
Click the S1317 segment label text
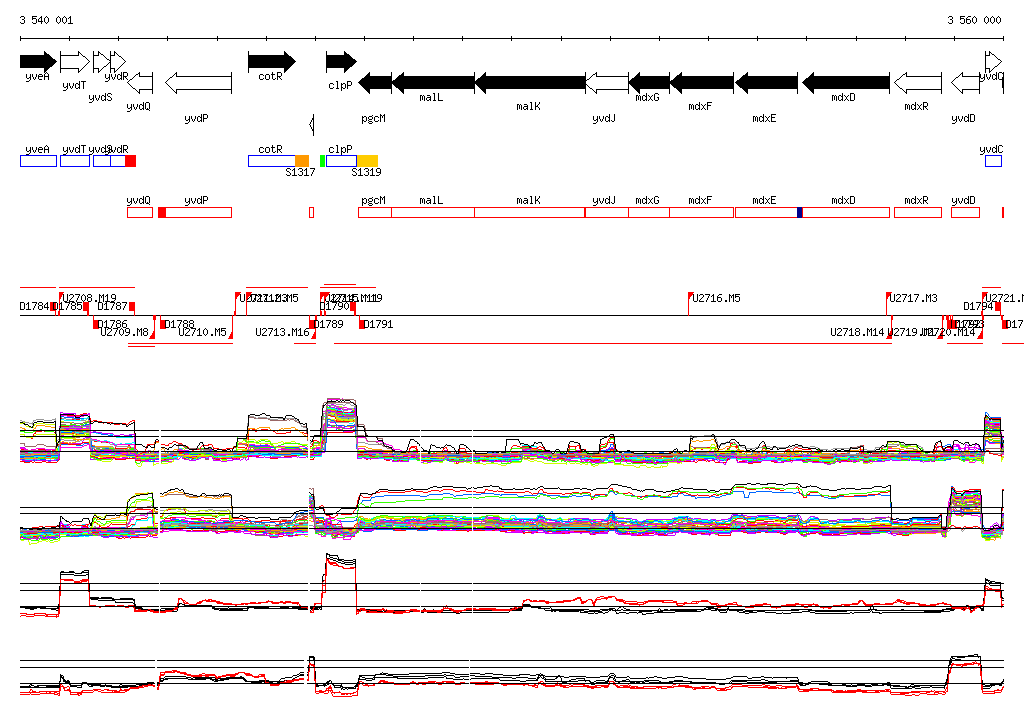click(x=300, y=172)
